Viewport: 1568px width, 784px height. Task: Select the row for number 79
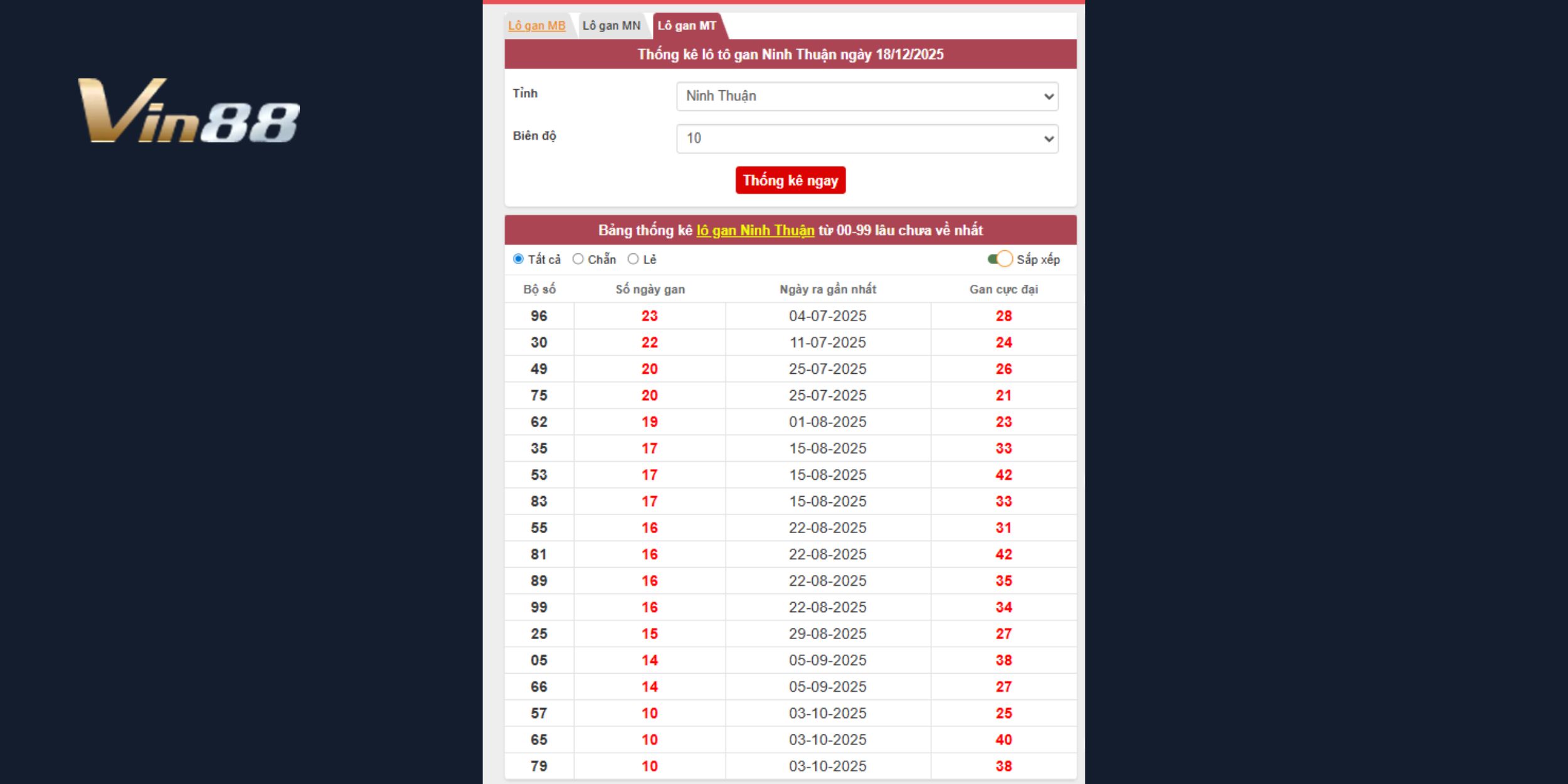[539, 766]
